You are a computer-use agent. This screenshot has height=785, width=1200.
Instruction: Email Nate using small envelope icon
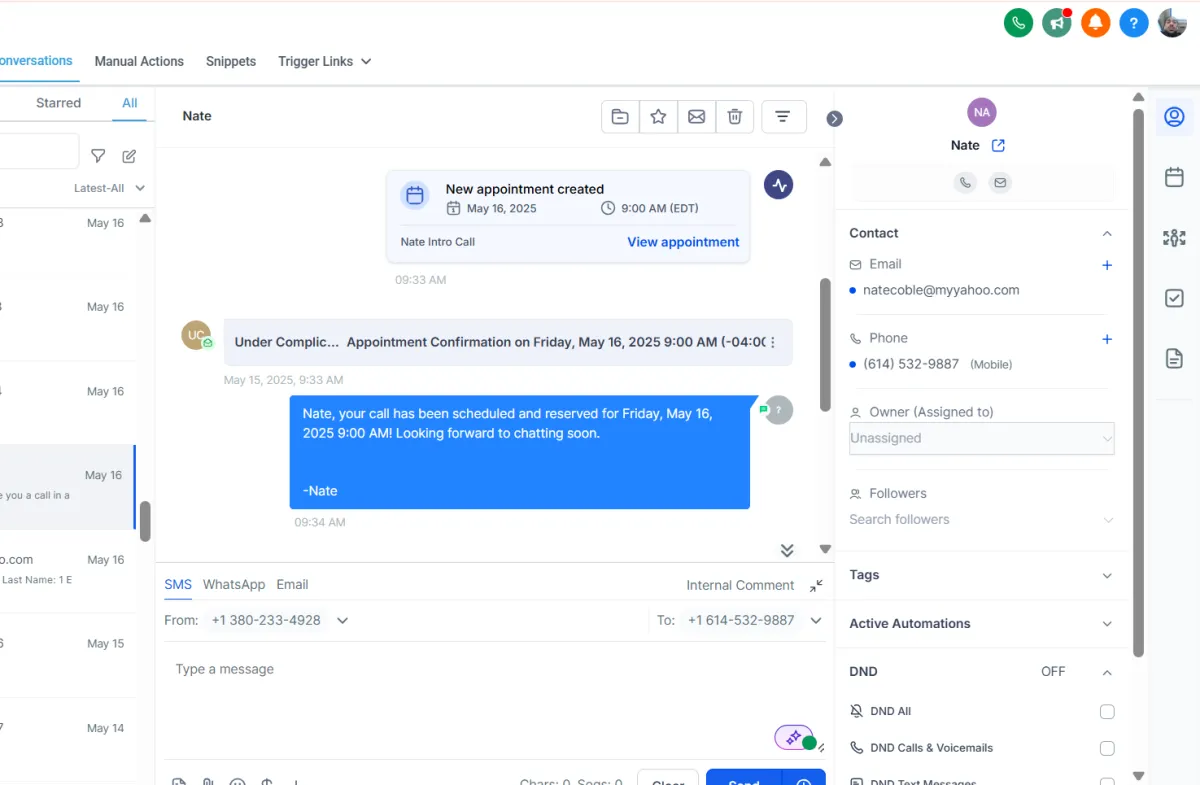coord(1000,183)
